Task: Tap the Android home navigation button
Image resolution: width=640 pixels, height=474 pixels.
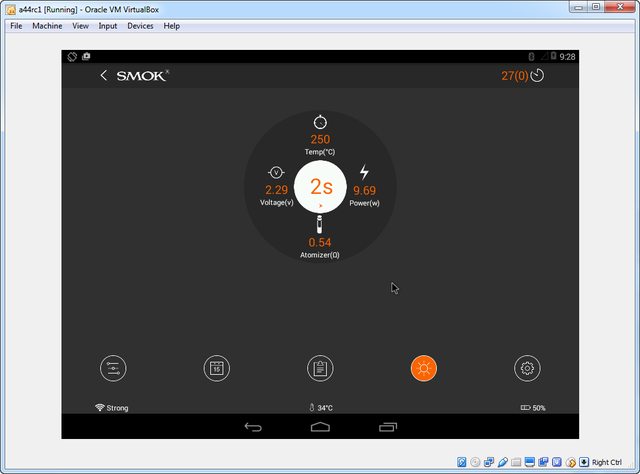Action: coord(320,427)
